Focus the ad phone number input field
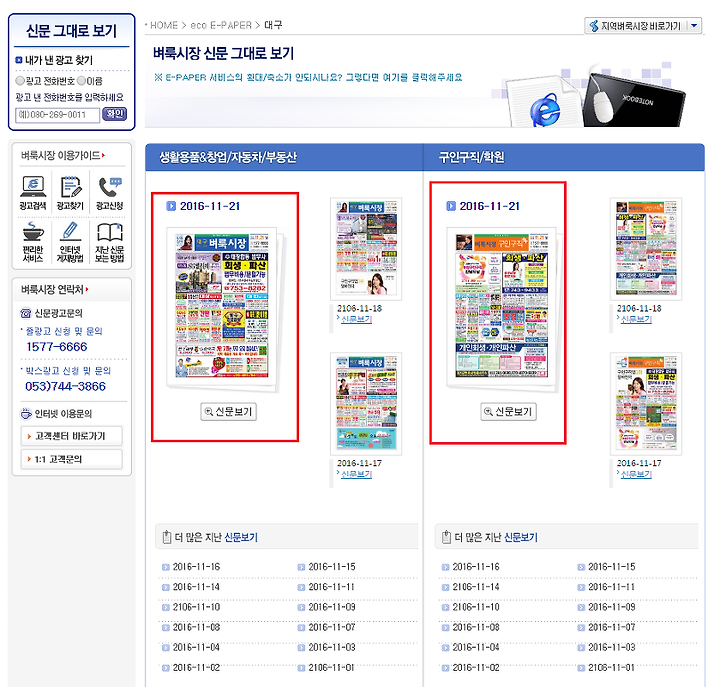 [x=57, y=115]
